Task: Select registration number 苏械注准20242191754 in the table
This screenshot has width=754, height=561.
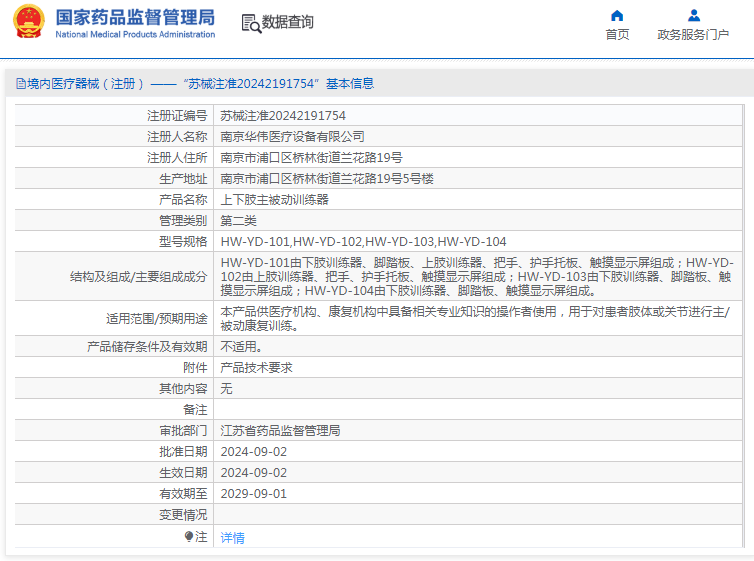Action: (283, 116)
